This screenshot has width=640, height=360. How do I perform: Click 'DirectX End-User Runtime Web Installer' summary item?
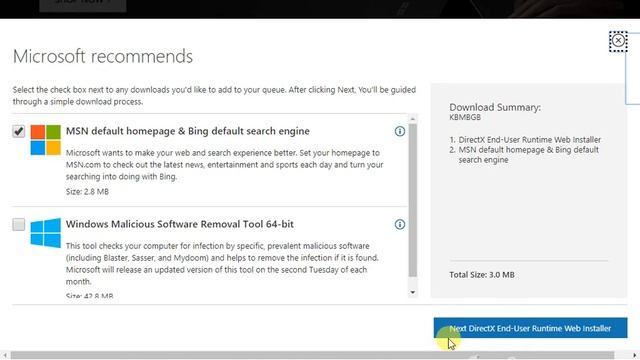529,140
